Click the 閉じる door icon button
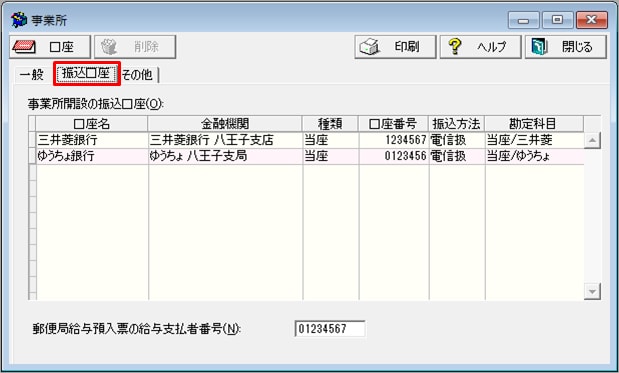The height and width of the screenshot is (373, 619). tap(566, 47)
